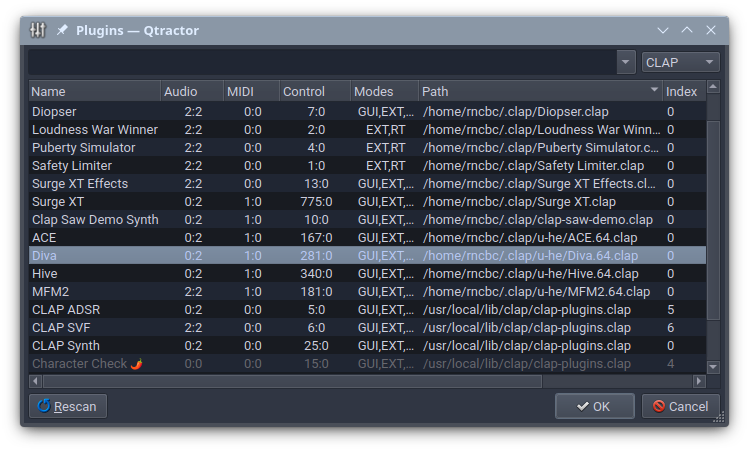The width and height of the screenshot is (749, 451).
Task: Select the Surge XT plugin row
Action: pos(367,202)
